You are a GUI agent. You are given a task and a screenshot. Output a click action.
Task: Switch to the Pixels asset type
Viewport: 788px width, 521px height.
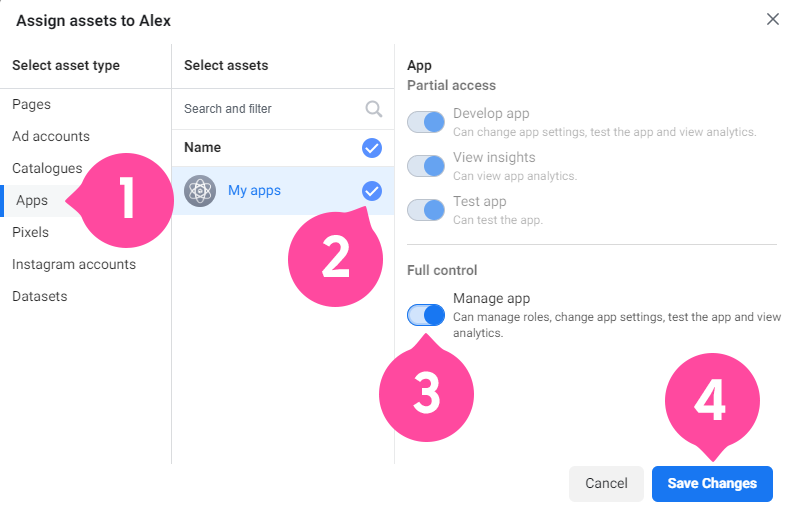point(31,232)
